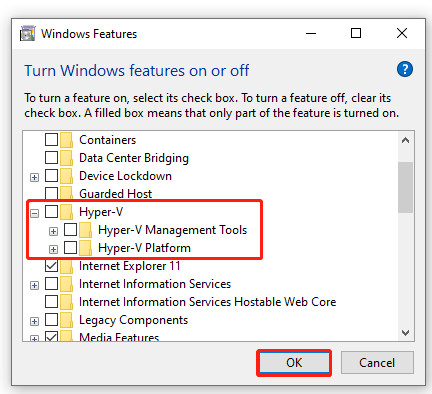The width and height of the screenshot is (432, 394).
Task: Dismiss the dialog with Cancel
Action: pos(377,363)
